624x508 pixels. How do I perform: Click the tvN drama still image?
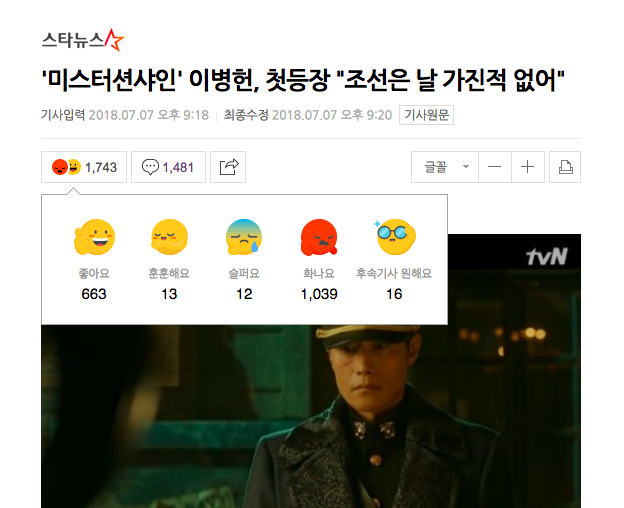point(311,414)
